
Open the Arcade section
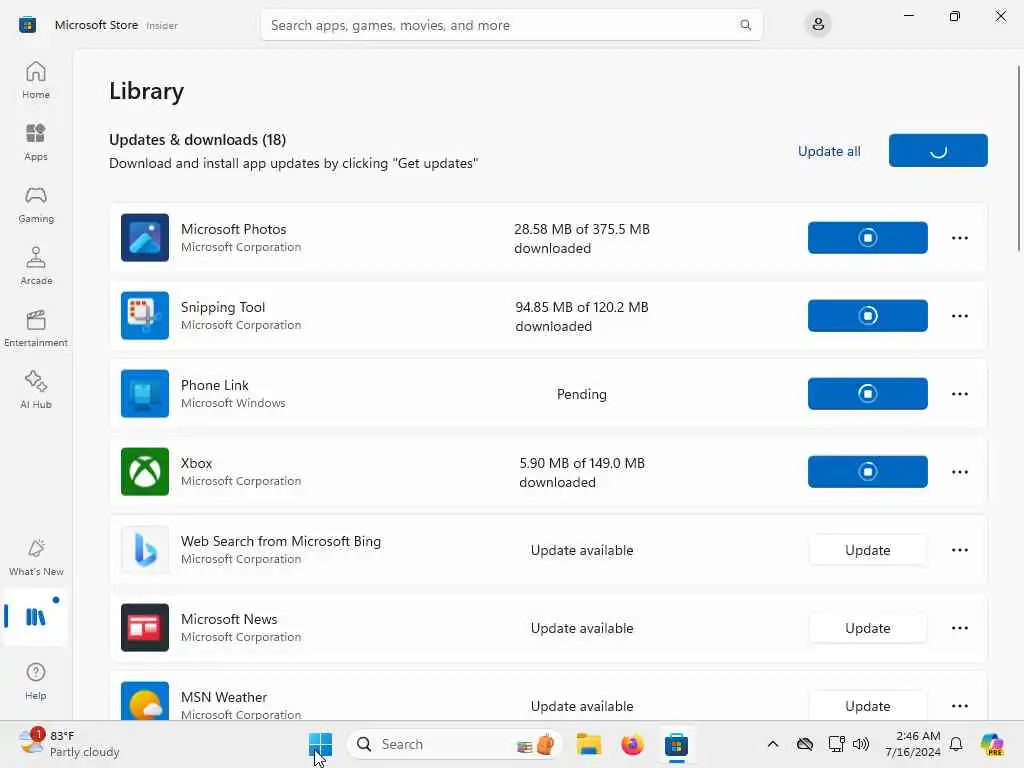click(x=36, y=266)
